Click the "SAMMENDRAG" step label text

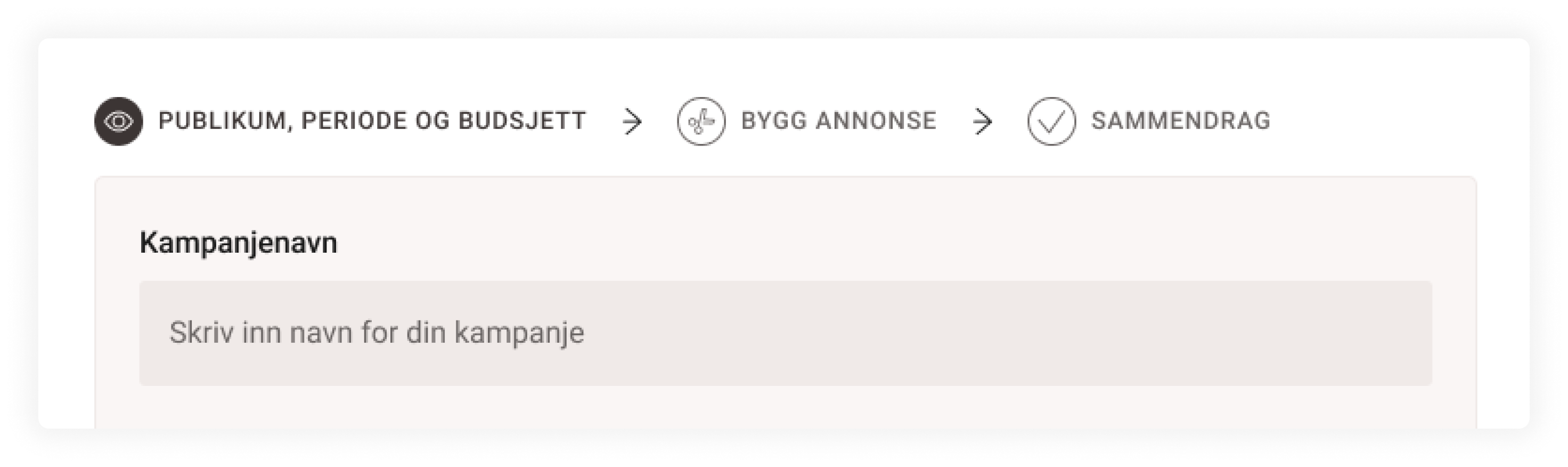coord(1180,120)
